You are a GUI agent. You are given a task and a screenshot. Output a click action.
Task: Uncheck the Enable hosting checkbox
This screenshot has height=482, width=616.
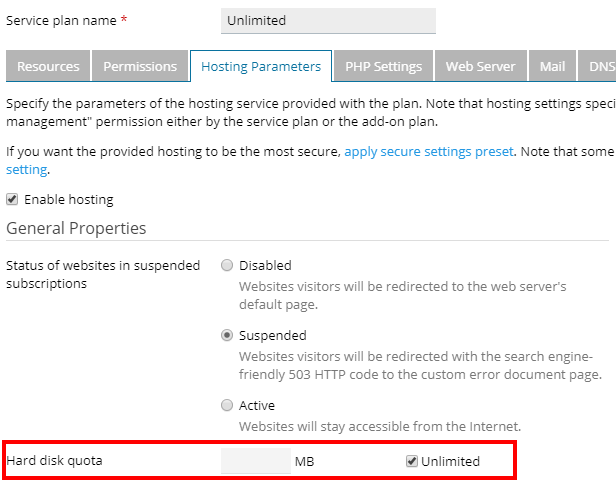click(x=12, y=199)
